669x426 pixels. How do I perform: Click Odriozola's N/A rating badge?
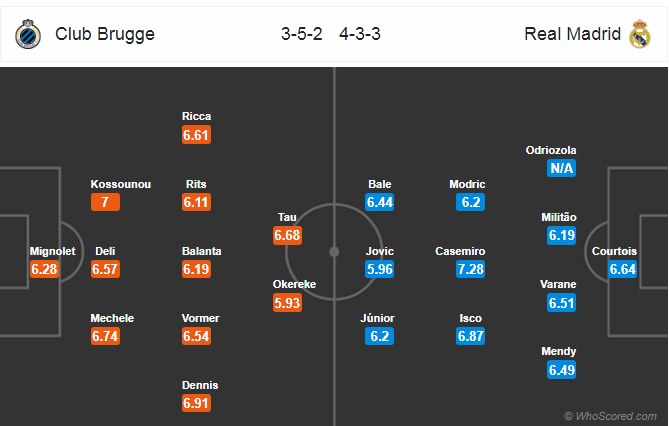[x=561, y=168]
